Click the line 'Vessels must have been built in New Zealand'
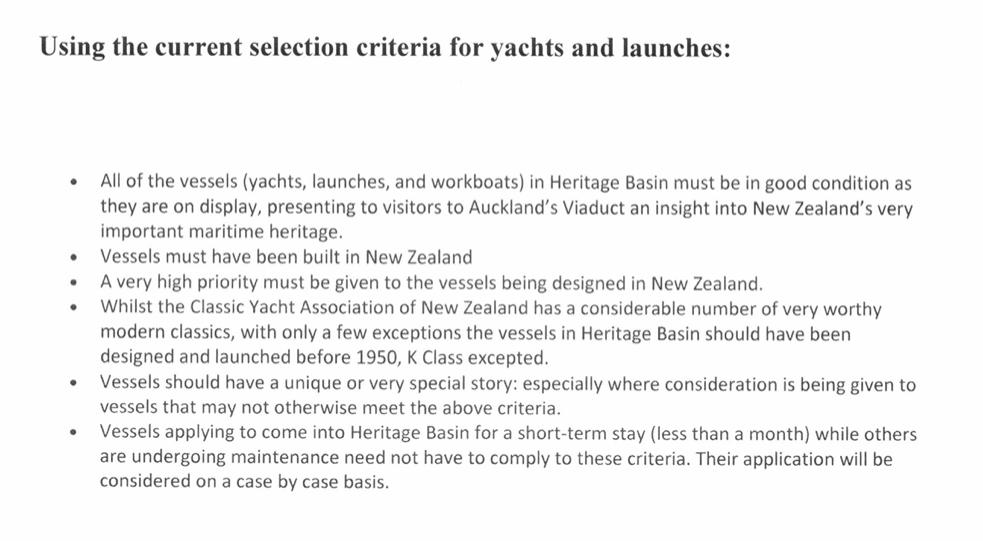 [286, 258]
